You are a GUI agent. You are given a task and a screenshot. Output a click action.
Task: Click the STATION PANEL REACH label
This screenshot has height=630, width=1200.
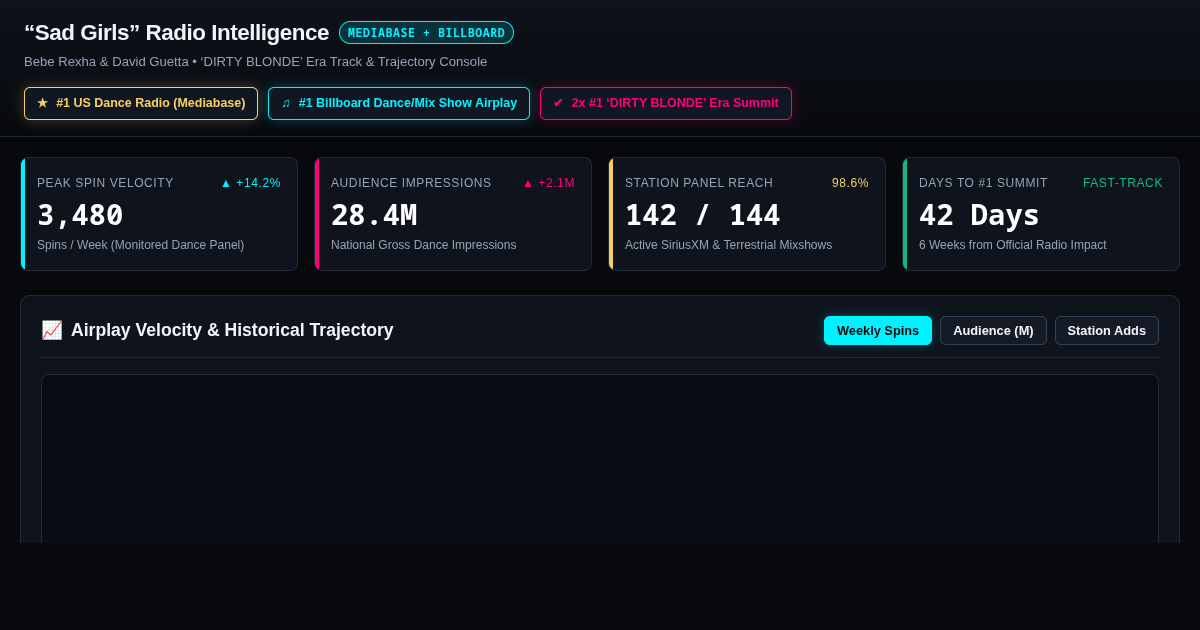tap(699, 183)
